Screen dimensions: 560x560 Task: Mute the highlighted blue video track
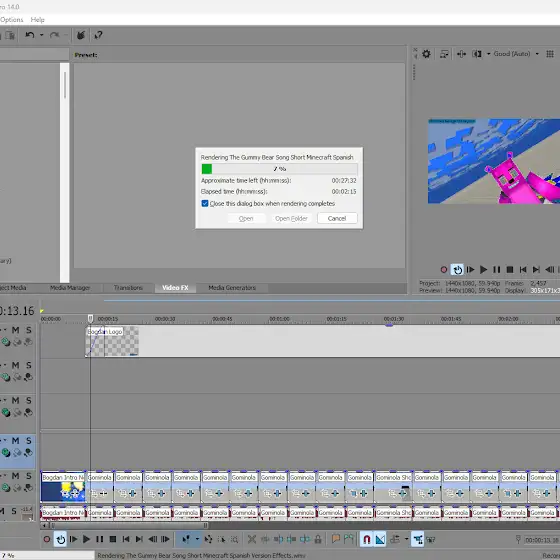tap(15, 441)
